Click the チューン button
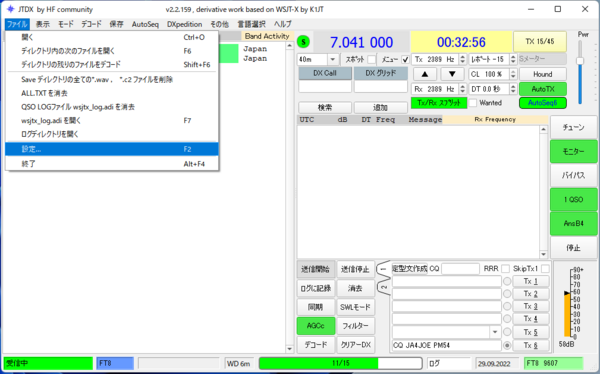 pos(573,127)
